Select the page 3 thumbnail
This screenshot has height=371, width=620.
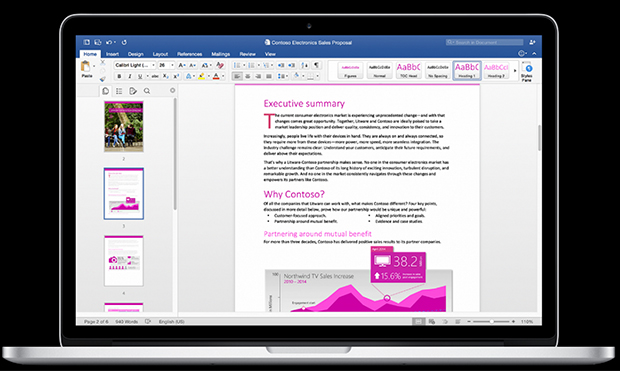(124, 193)
